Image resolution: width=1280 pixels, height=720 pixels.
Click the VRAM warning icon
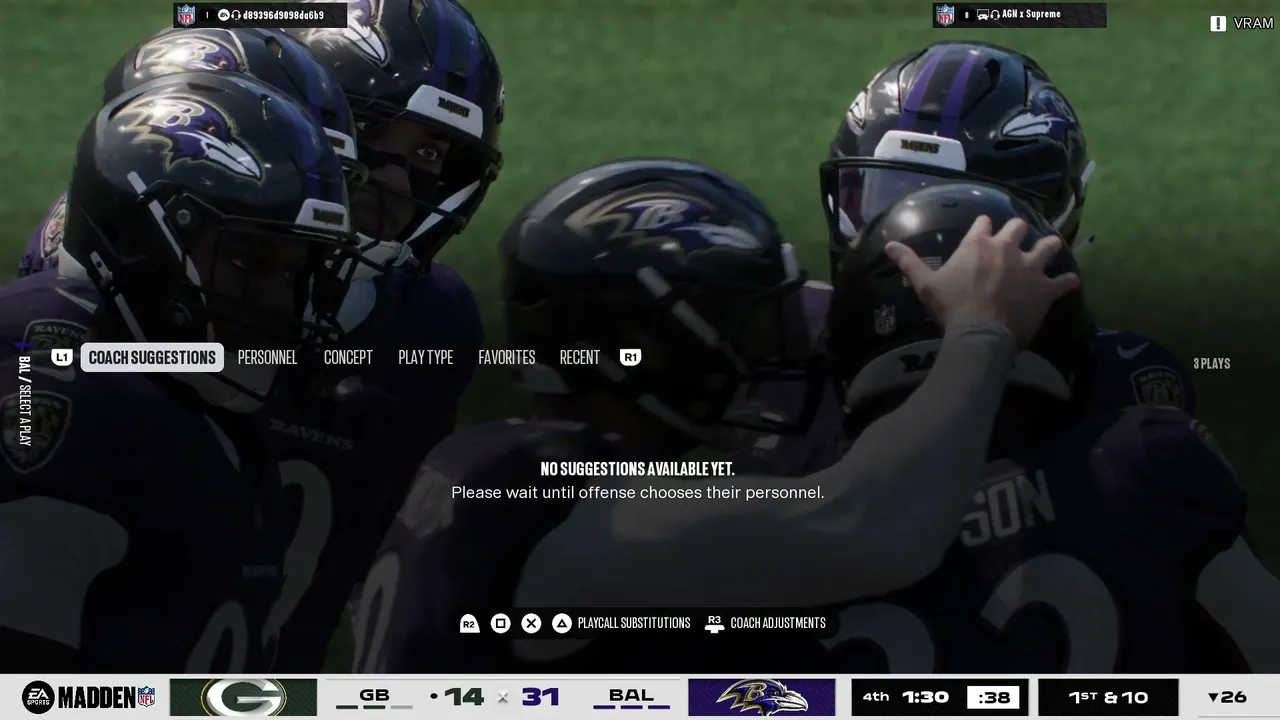click(1218, 23)
